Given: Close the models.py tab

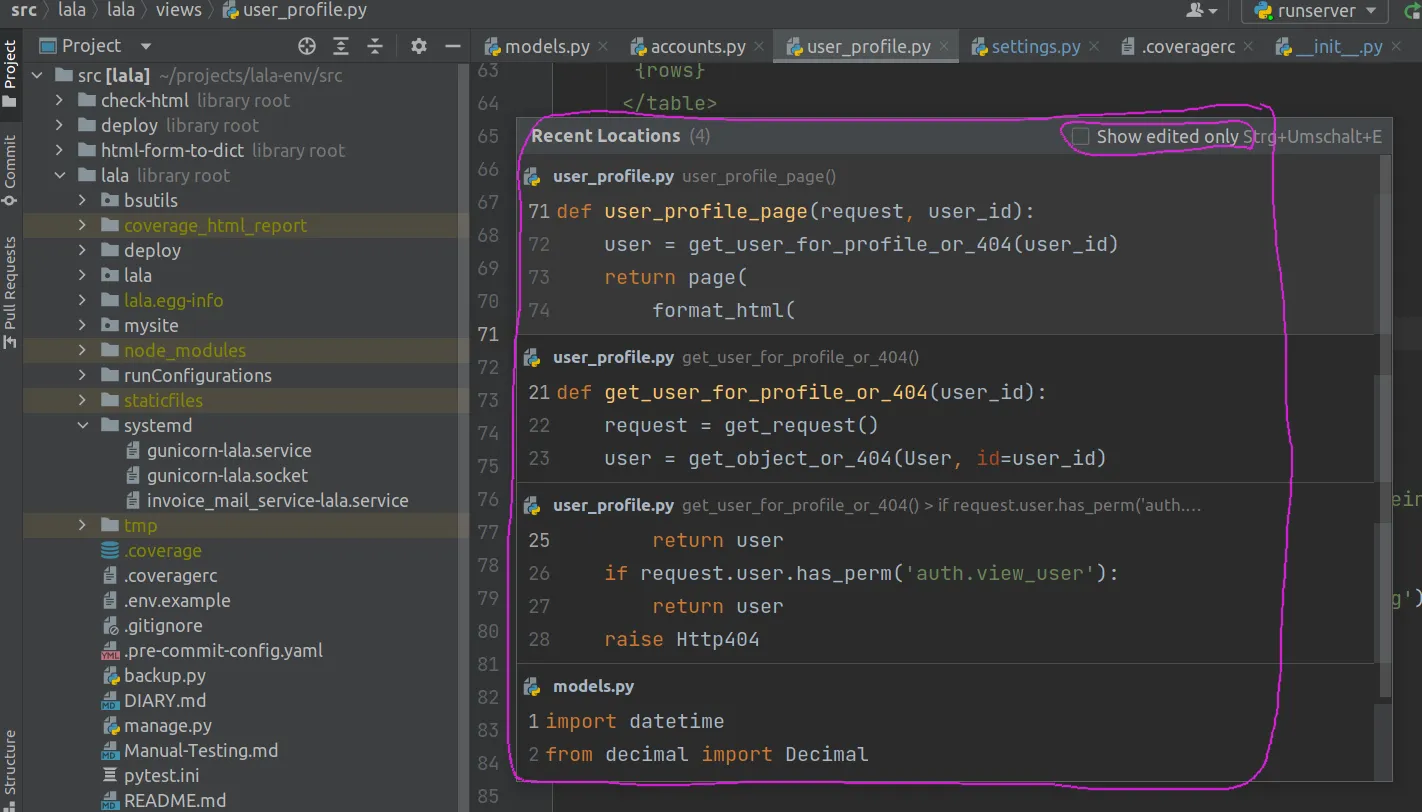Looking at the screenshot, I should click(603, 47).
